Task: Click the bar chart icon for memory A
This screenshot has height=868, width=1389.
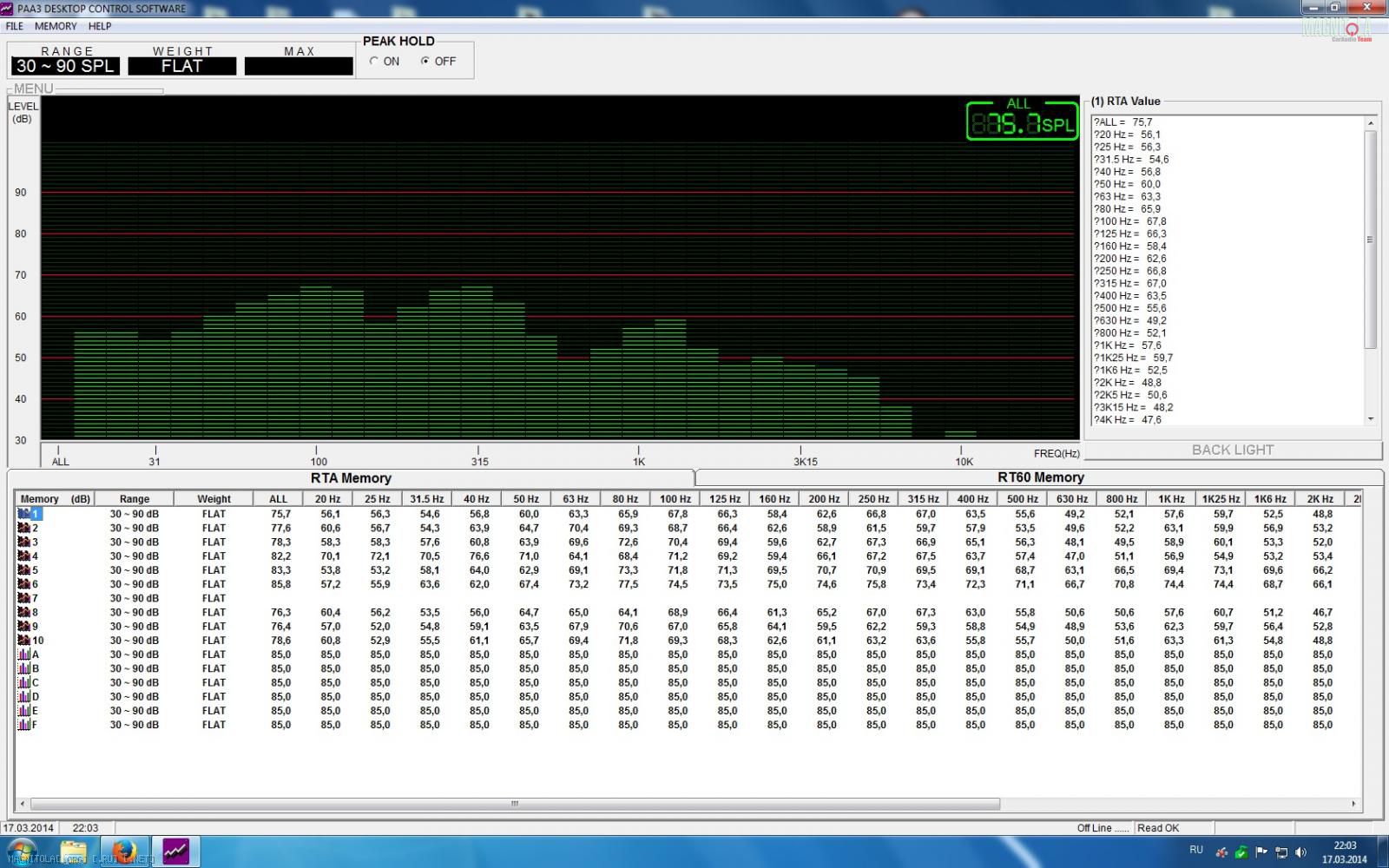Action: point(24,654)
